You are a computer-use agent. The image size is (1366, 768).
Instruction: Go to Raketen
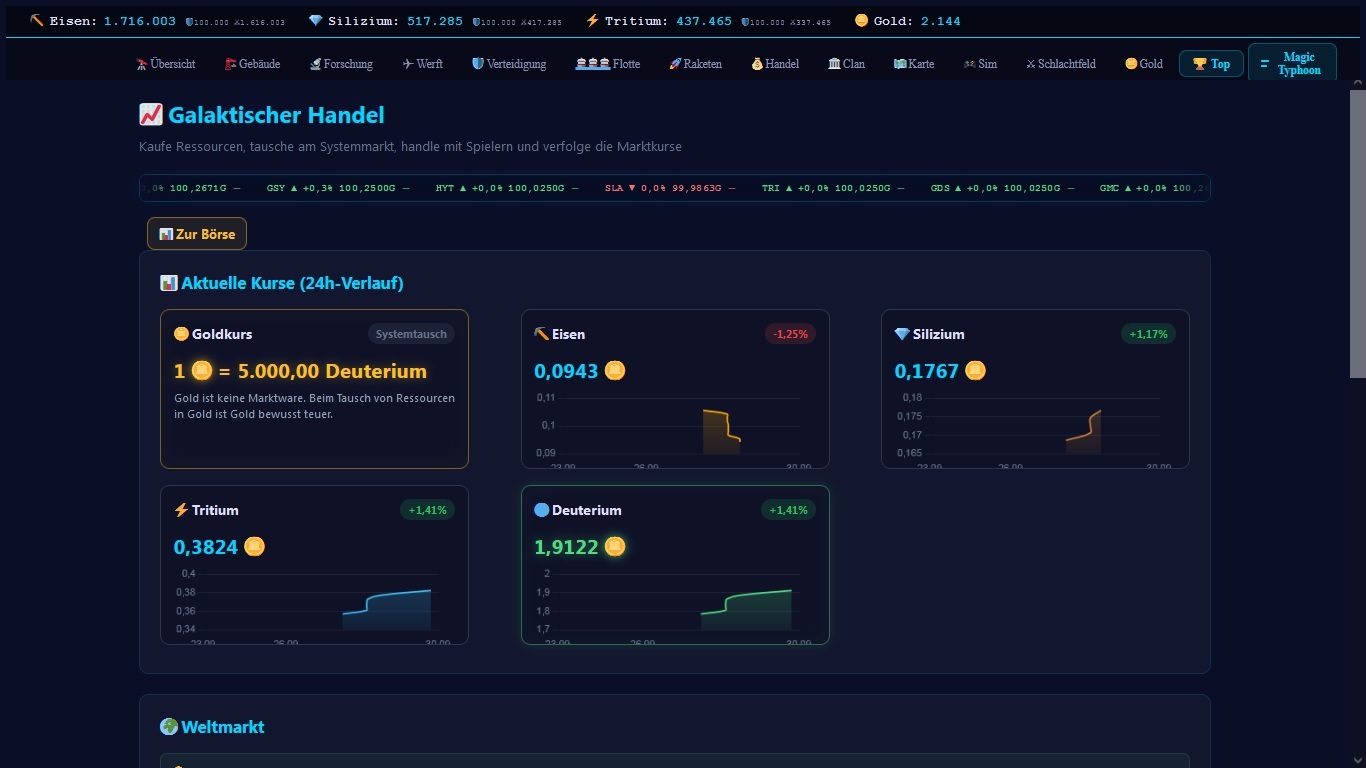(x=695, y=64)
